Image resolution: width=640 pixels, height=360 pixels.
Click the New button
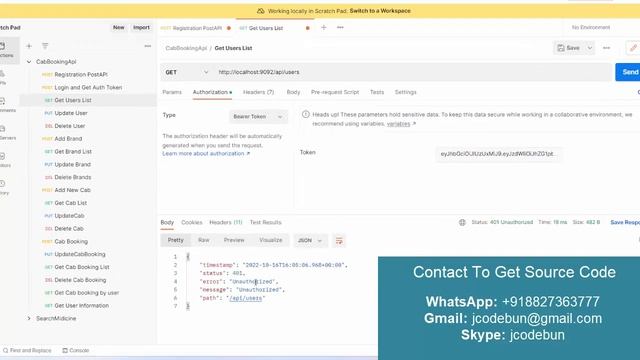coord(119,27)
